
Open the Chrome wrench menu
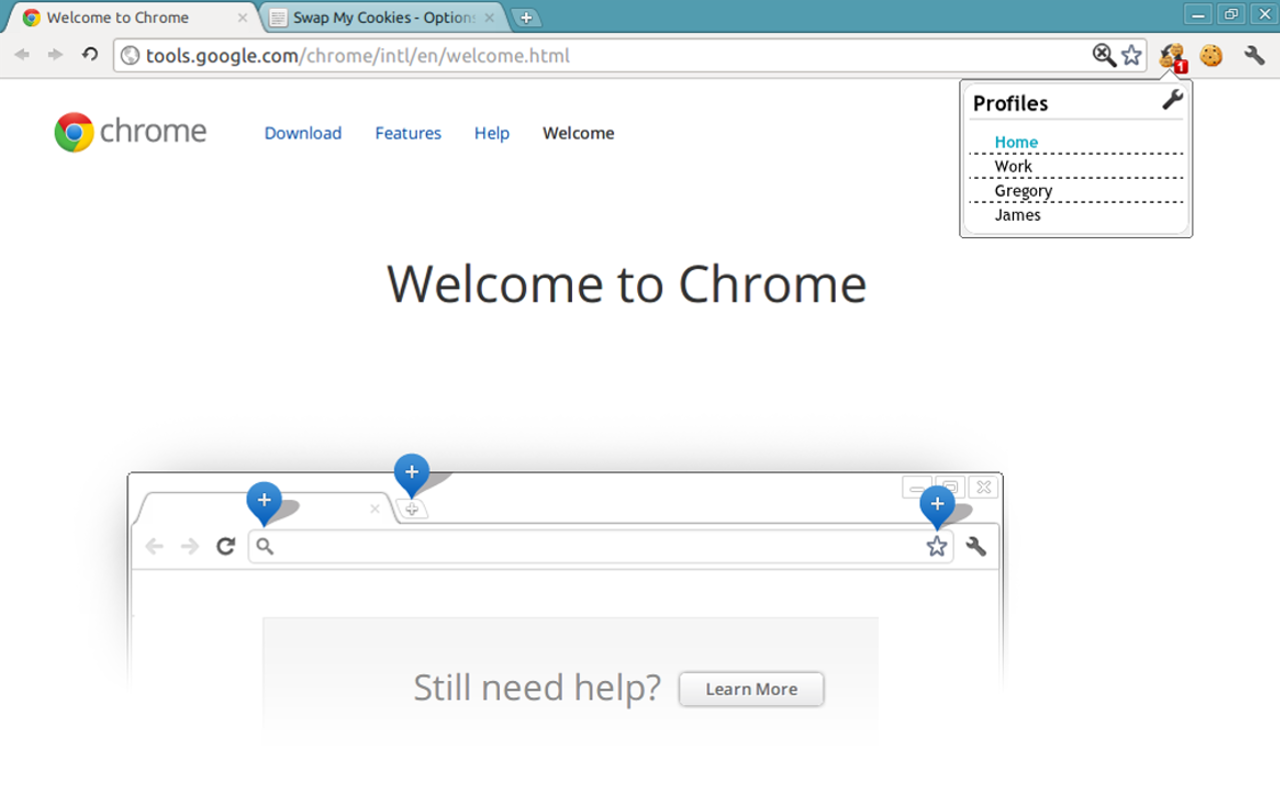pyautogui.click(x=1255, y=56)
